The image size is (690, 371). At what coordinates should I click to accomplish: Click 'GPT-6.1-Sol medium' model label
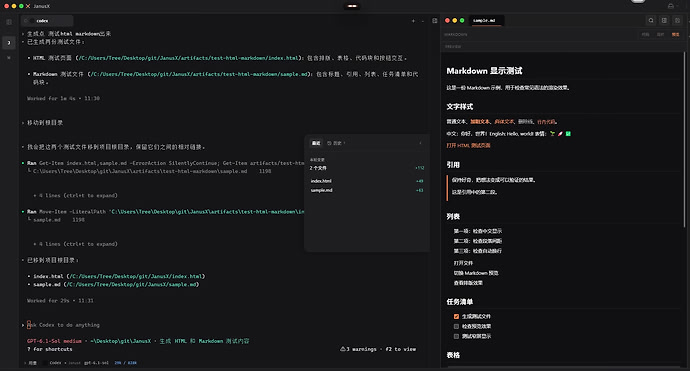[x=54, y=341]
